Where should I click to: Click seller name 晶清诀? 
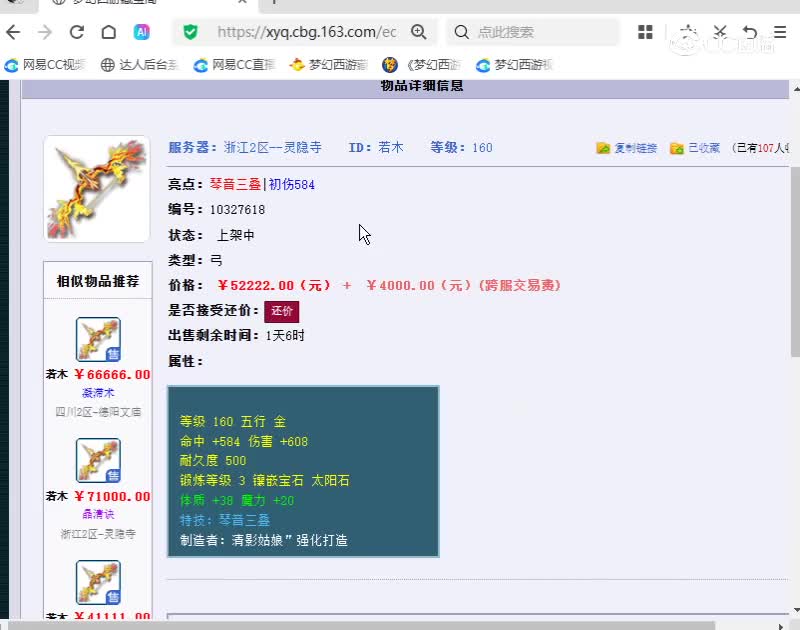(x=98, y=514)
